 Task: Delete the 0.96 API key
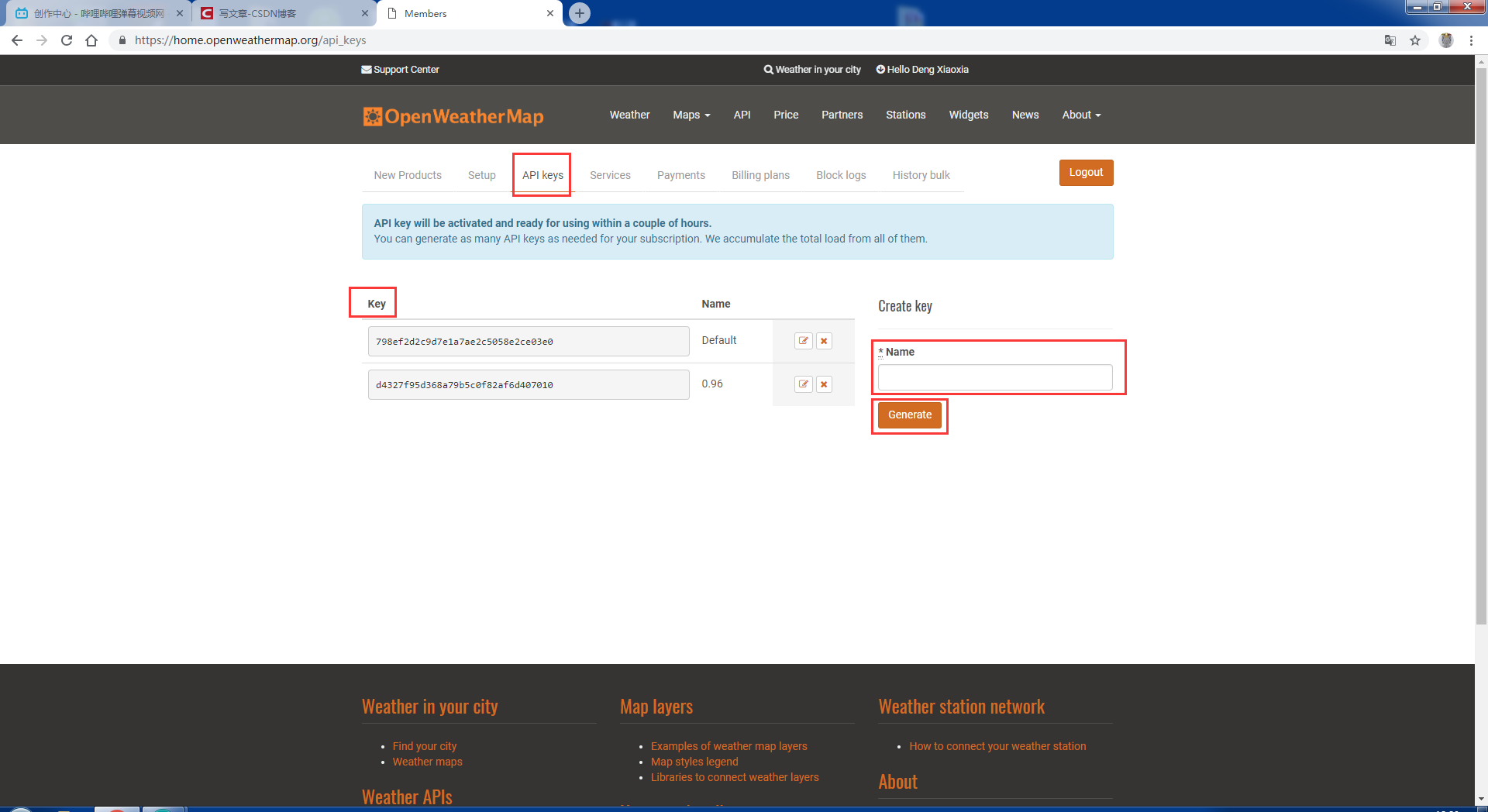(825, 384)
